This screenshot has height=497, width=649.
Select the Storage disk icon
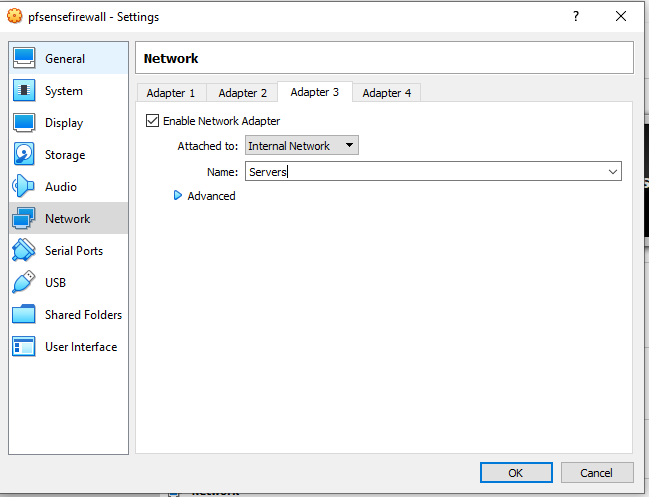click(24, 154)
